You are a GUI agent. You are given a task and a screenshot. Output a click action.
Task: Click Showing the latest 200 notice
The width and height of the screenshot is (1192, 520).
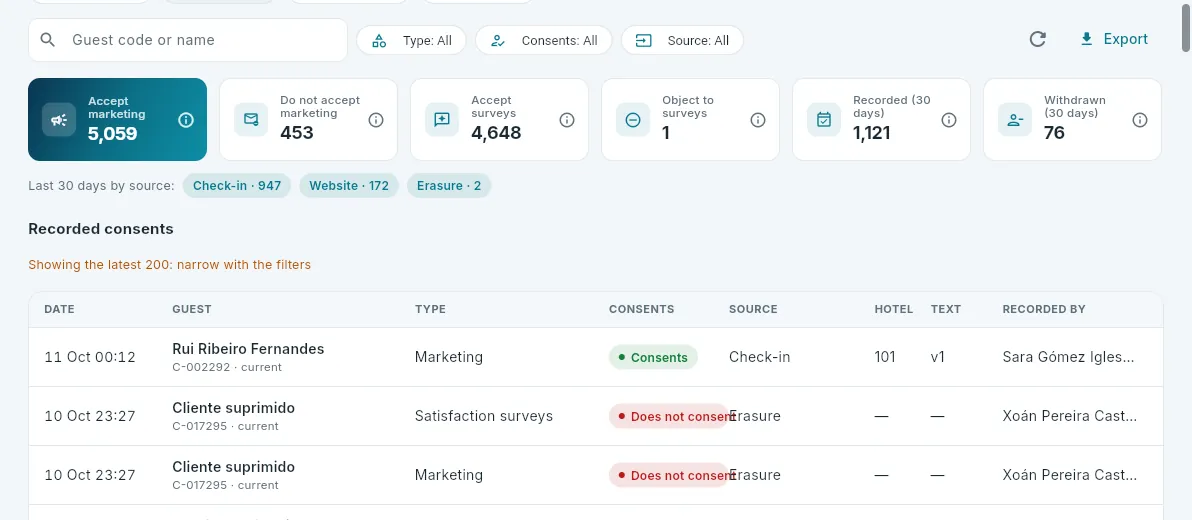[x=170, y=265]
